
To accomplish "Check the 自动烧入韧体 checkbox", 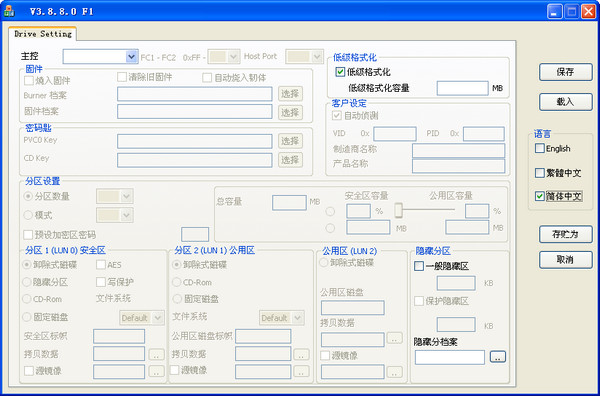I will point(207,78).
